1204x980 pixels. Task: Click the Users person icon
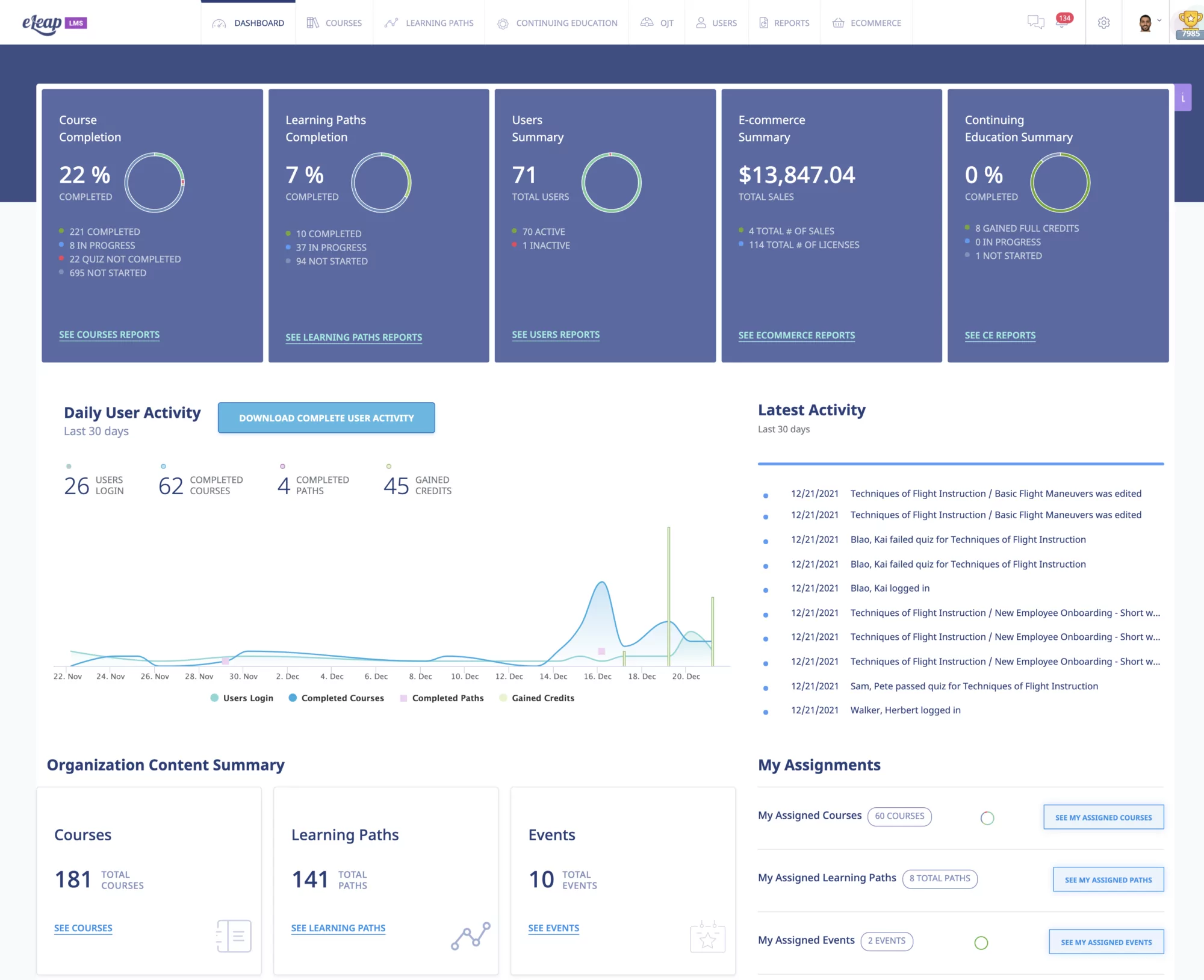pyautogui.click(x=701, y=23)
